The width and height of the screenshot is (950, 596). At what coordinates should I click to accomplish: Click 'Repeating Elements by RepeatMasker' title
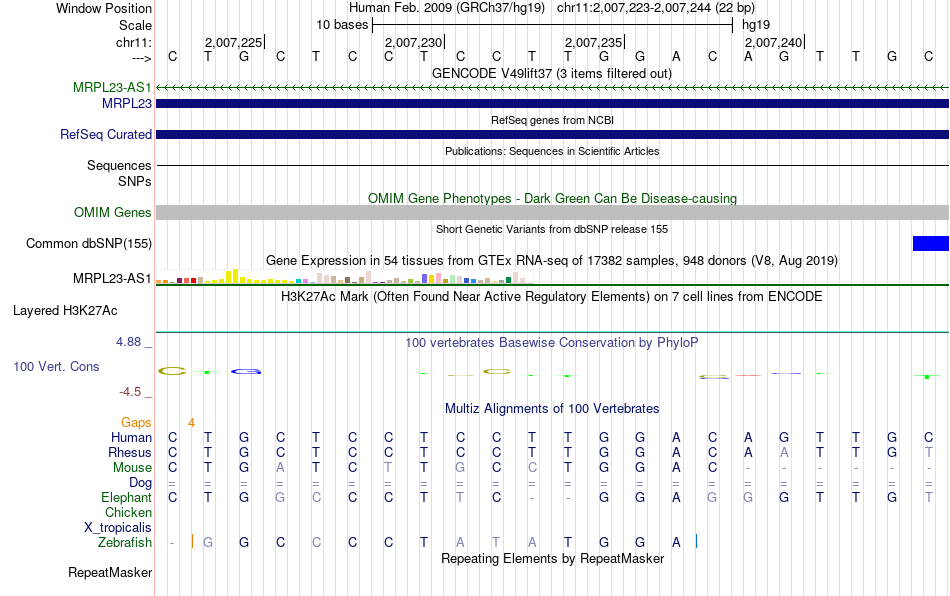(552, 558)
